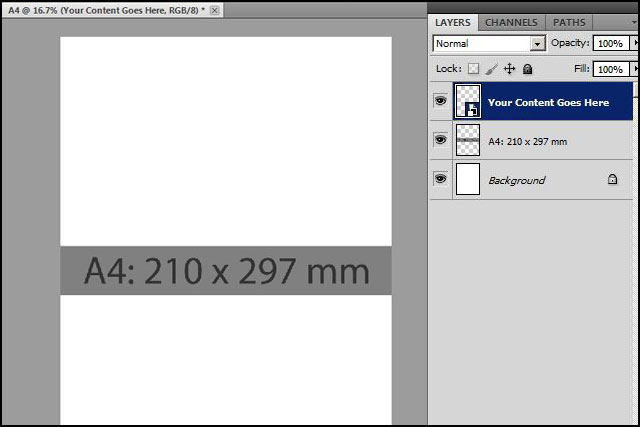
Task: Click the smart object thumbnail of top layer
Action: 468,102
